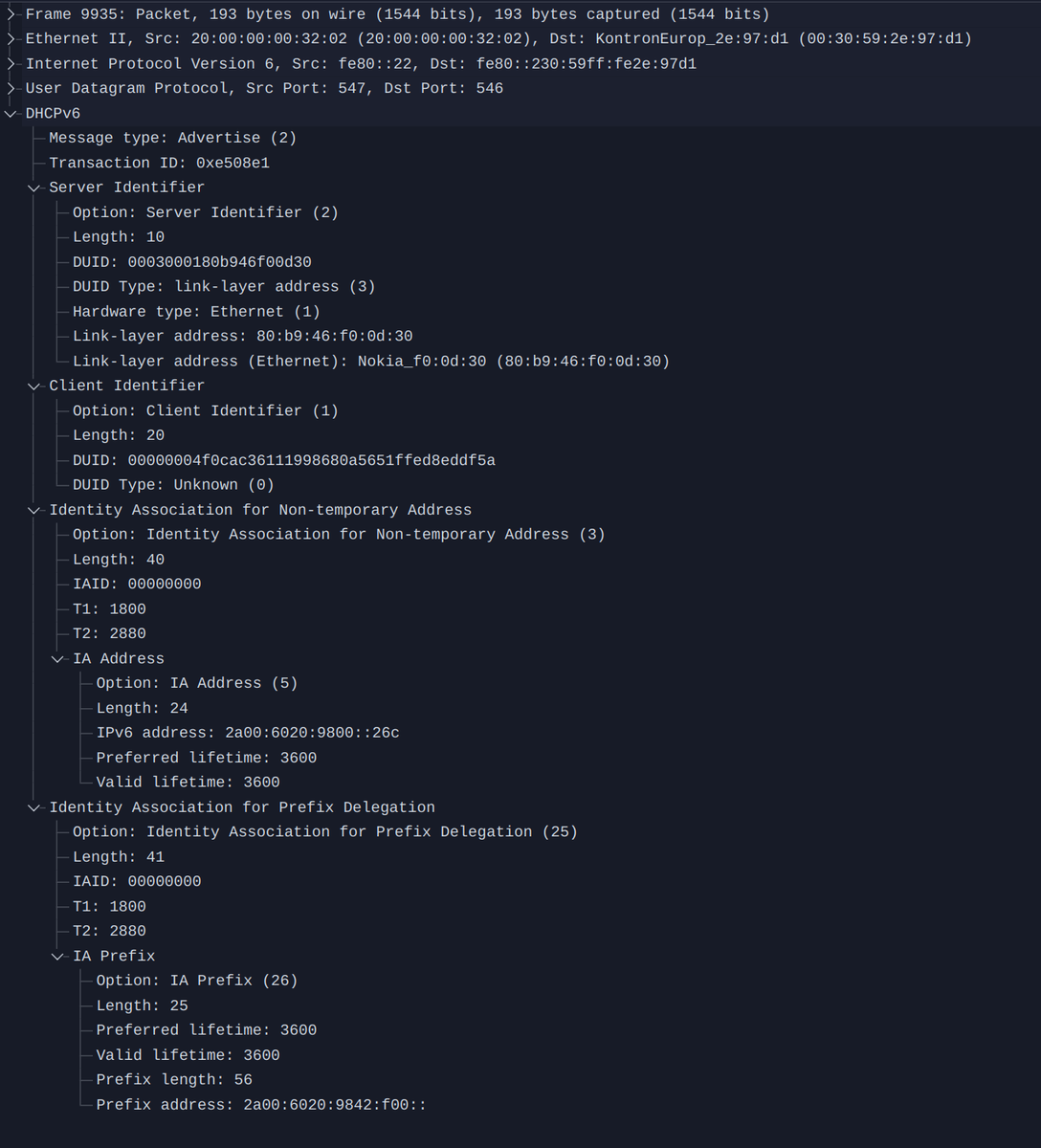The height and width of the screenshot is (1148, 1041).
Task: Expand the Frame 9935 row
Action: pyautogui.click(x=11, y=14)
